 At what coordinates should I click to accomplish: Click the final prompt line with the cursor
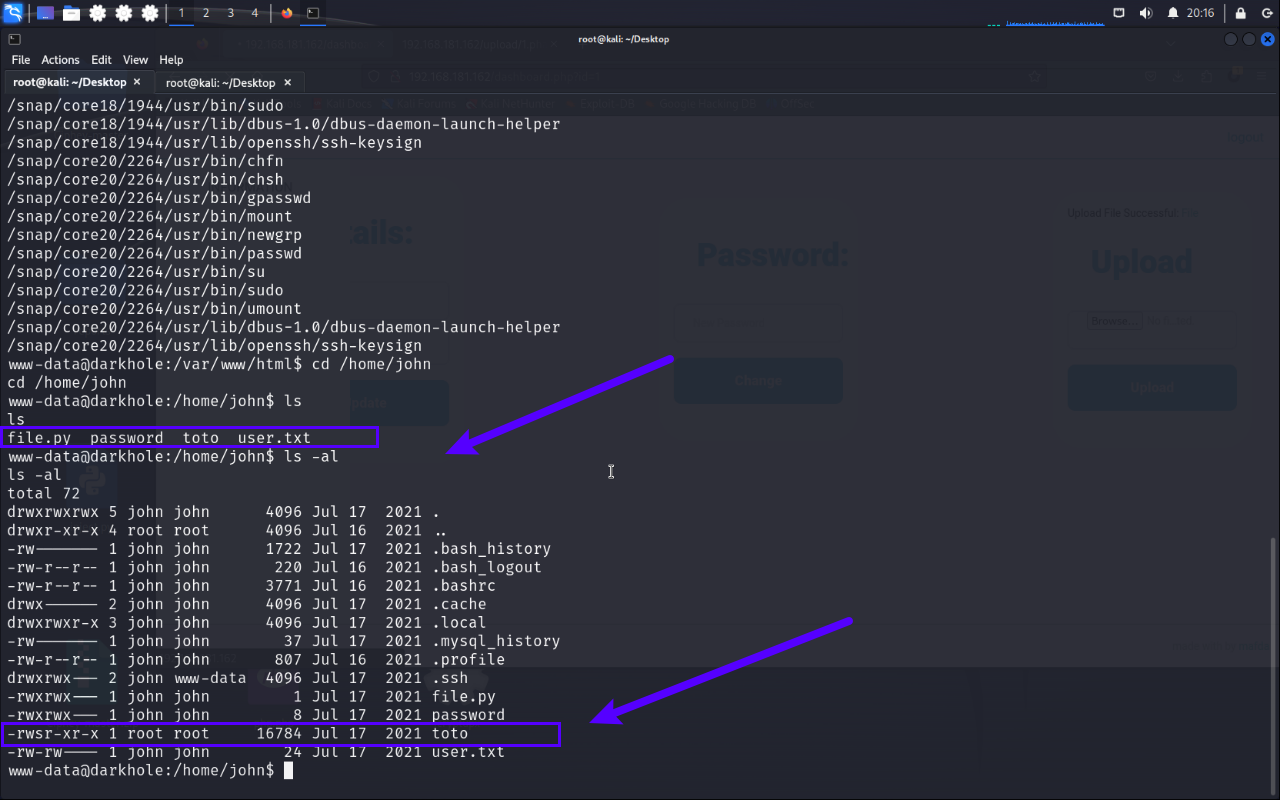tap(150, 771)
